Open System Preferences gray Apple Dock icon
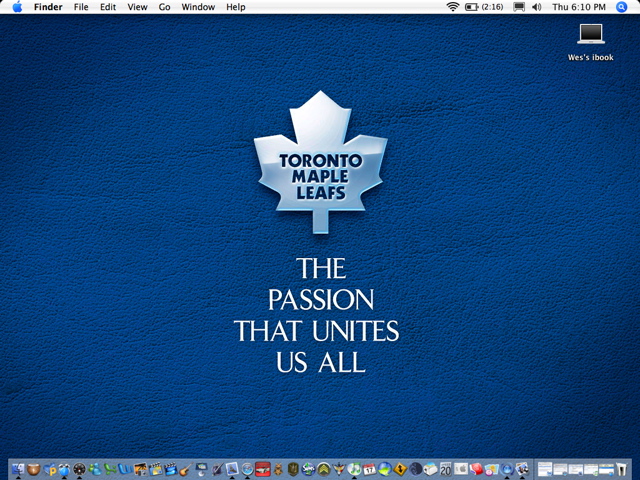This screenshot has height=480, width=640. pyautogui.click(x=461, y=469)
